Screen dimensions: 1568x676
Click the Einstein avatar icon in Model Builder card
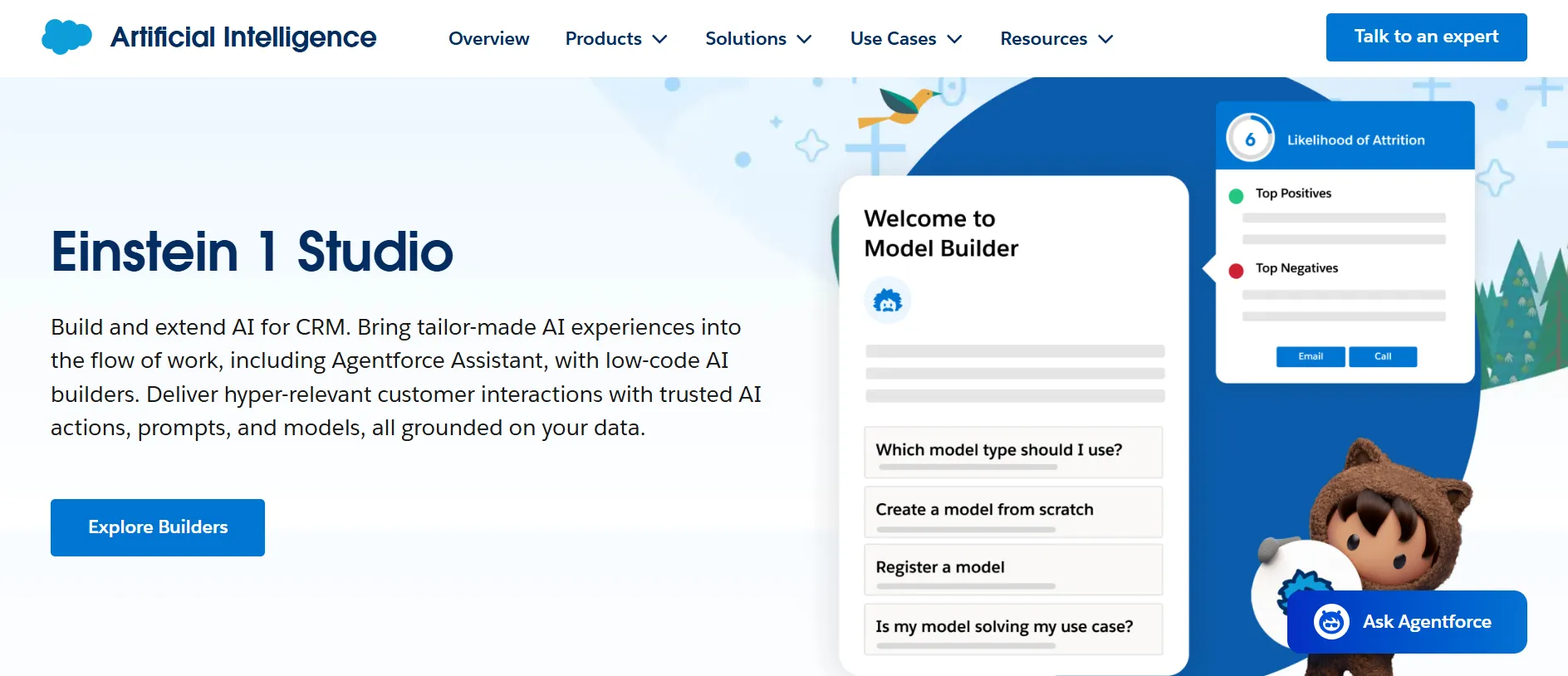click(x=888, y=301)
